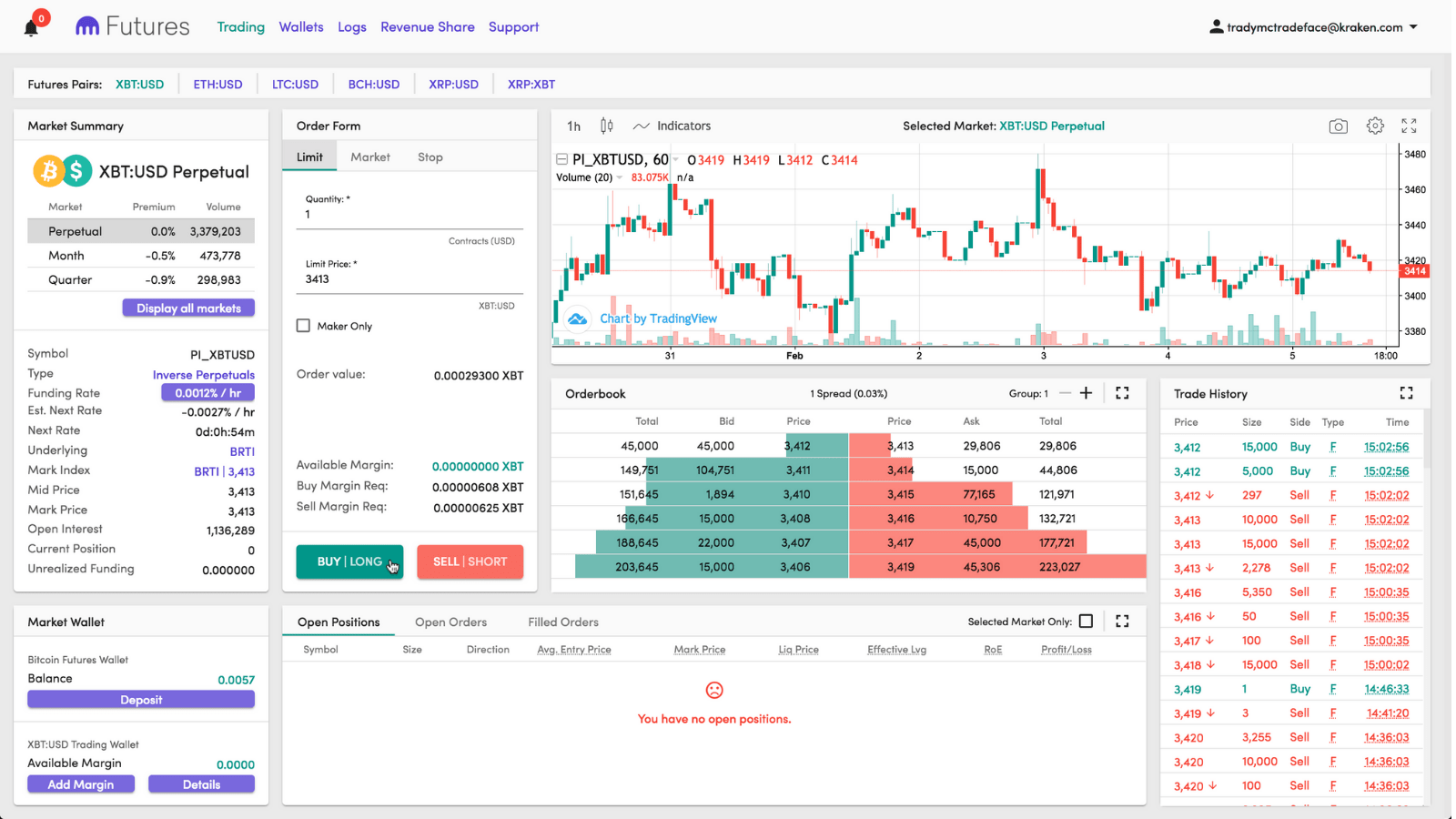1456x819 pixels.
Task: Click the user account profile icon
Action: 1216,26
